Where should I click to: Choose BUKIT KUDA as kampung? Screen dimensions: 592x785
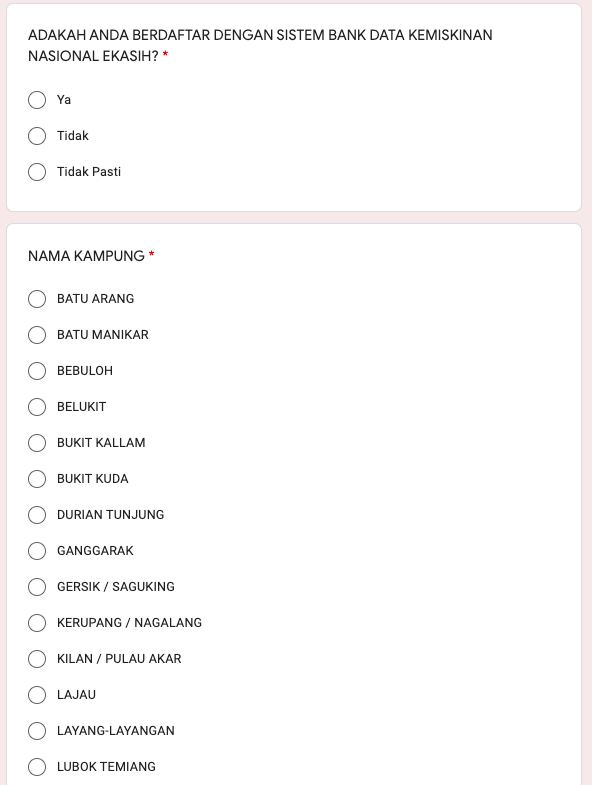[37, 479]
